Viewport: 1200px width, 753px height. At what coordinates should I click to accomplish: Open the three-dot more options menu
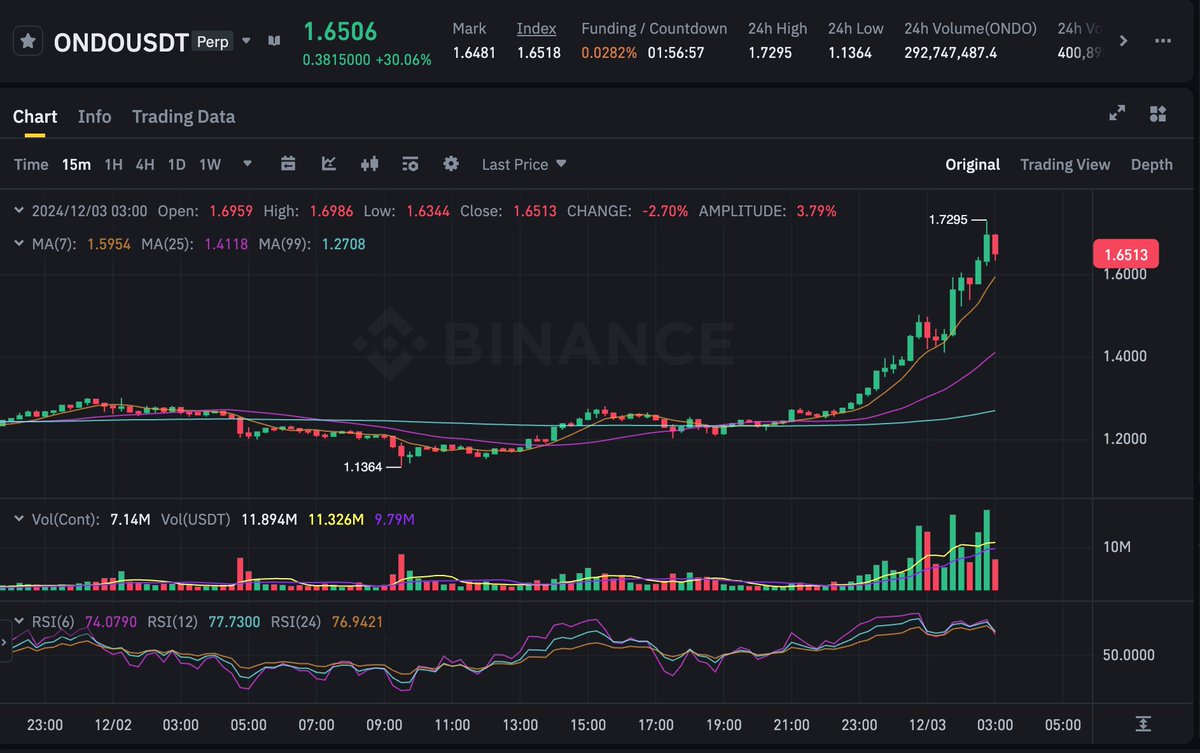(1162, 41)
